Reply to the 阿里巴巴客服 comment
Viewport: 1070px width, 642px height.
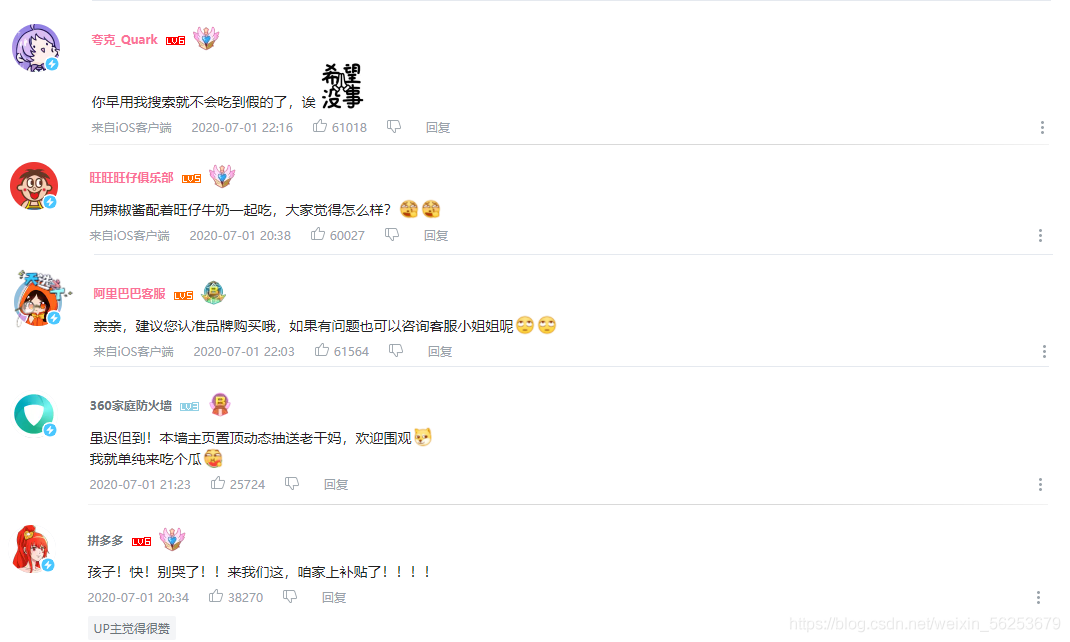pyautogui.click(x=440, y=351)
